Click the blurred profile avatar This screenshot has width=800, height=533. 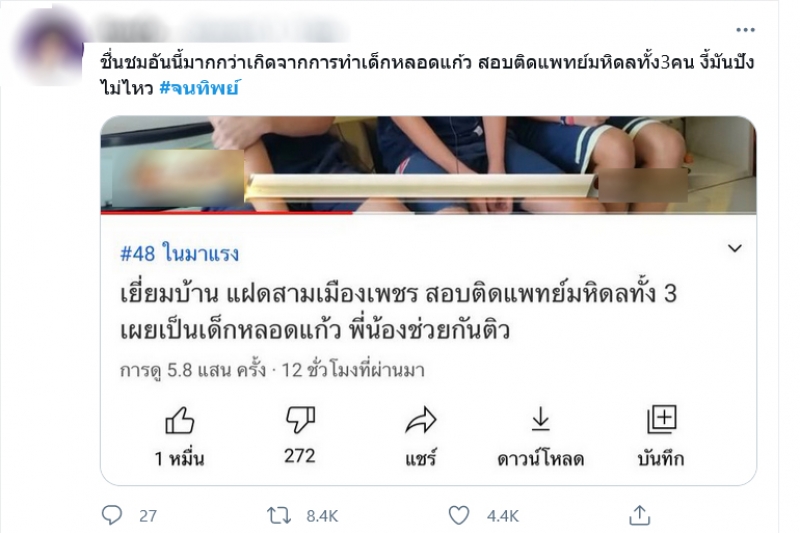pos(49,47)
